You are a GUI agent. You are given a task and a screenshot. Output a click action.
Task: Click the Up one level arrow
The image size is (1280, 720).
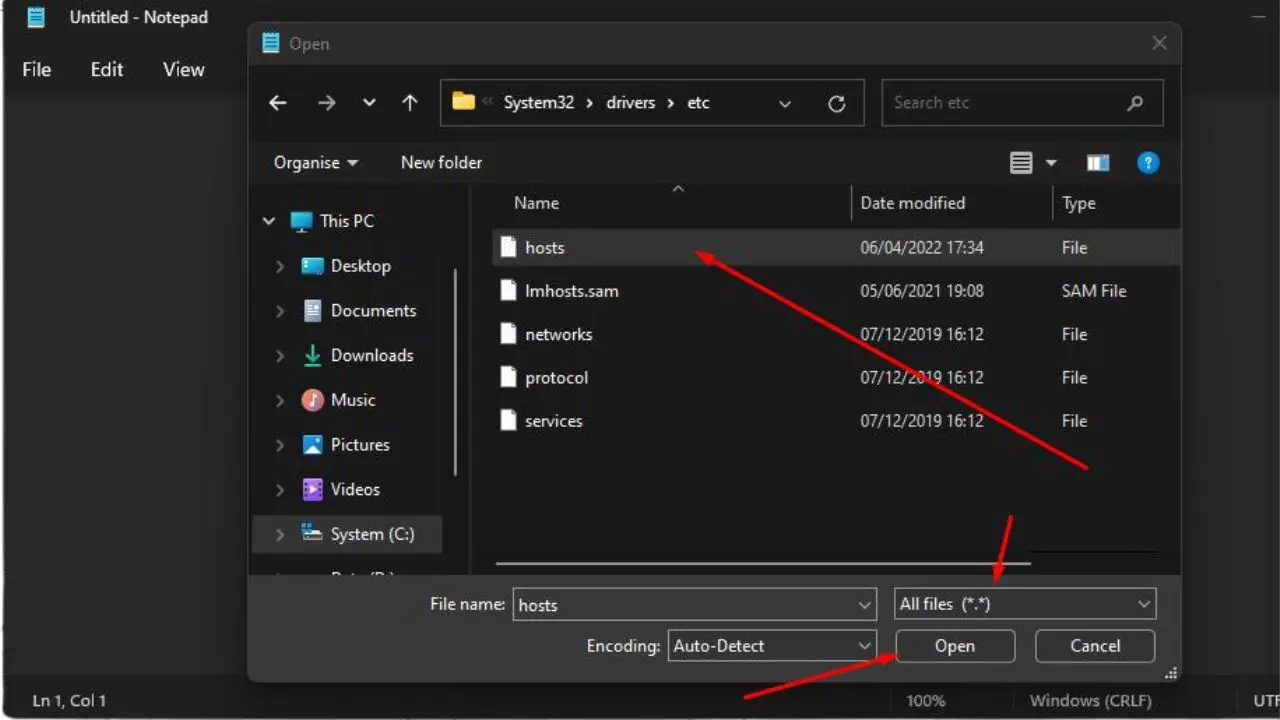pos(409,103)
